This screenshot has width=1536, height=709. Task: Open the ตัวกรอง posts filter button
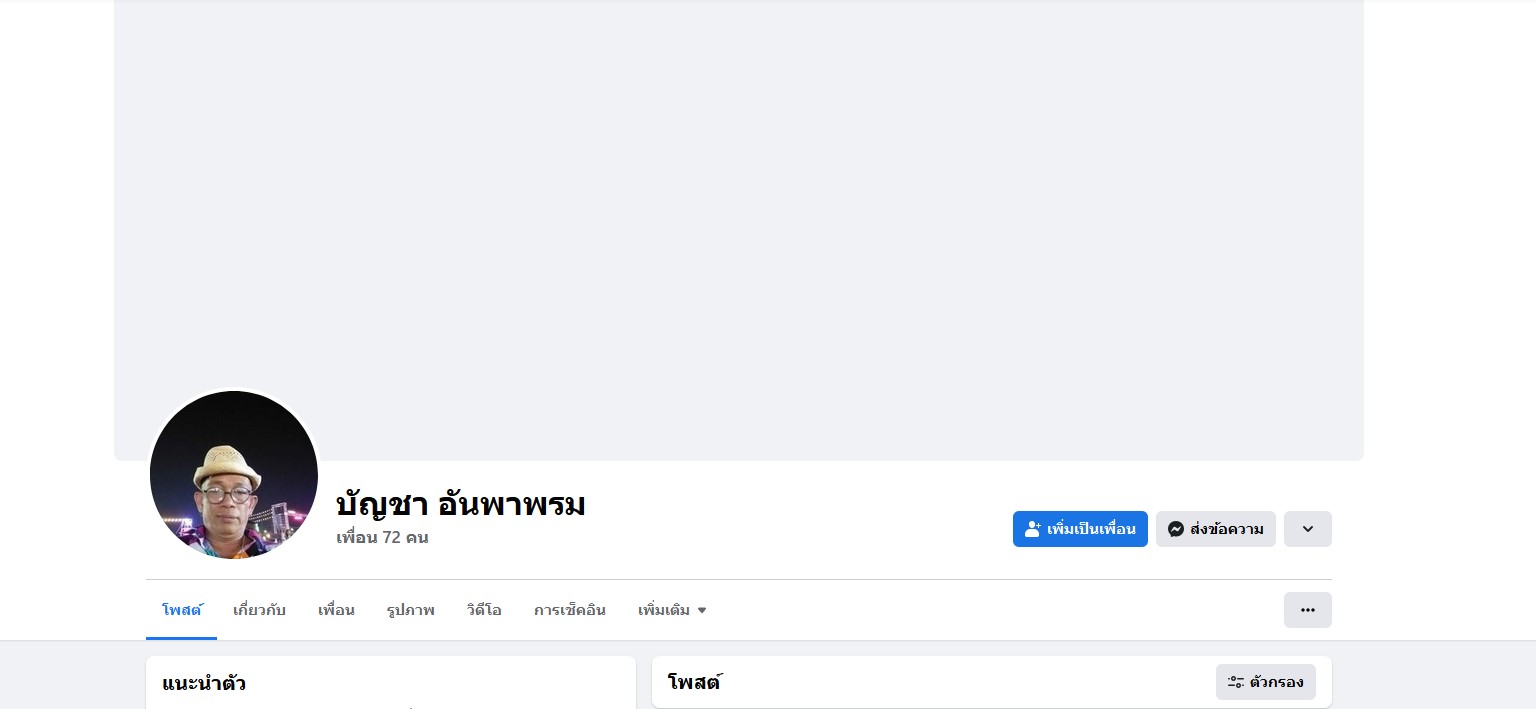1266,682
